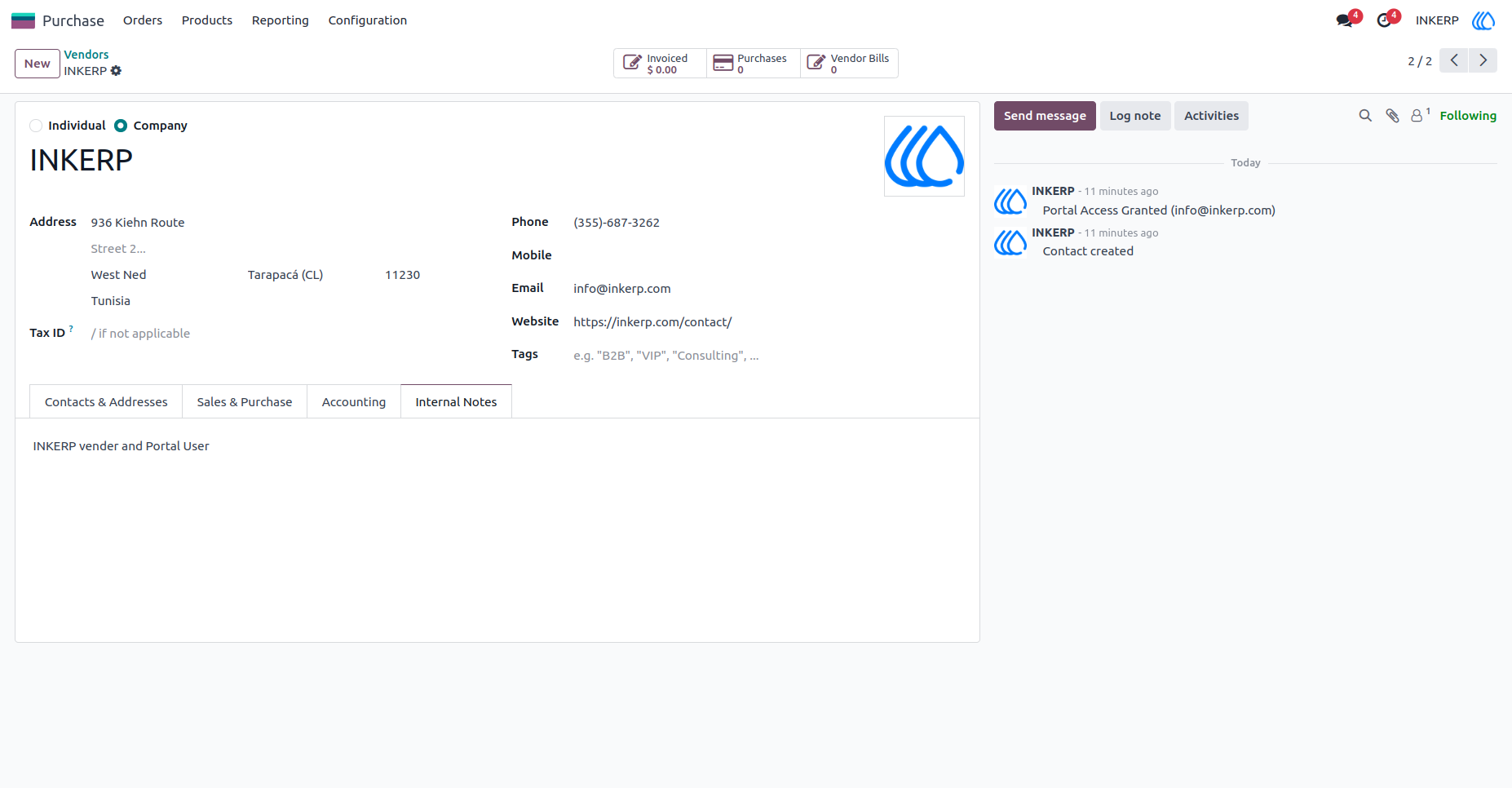Search messages with magnifier icon in chatter
Image resolution: width=1512 pixels, height=788 pixels.
click(x=1365, y=116)
